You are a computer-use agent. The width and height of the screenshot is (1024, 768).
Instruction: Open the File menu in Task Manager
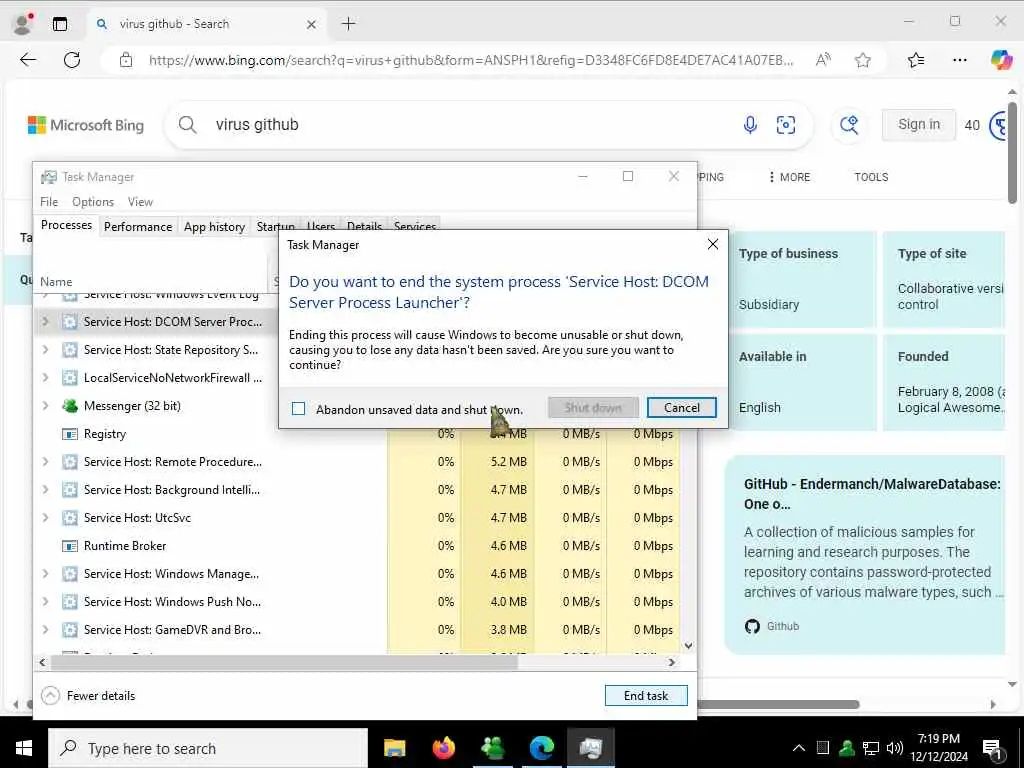(x=49, y=202)
